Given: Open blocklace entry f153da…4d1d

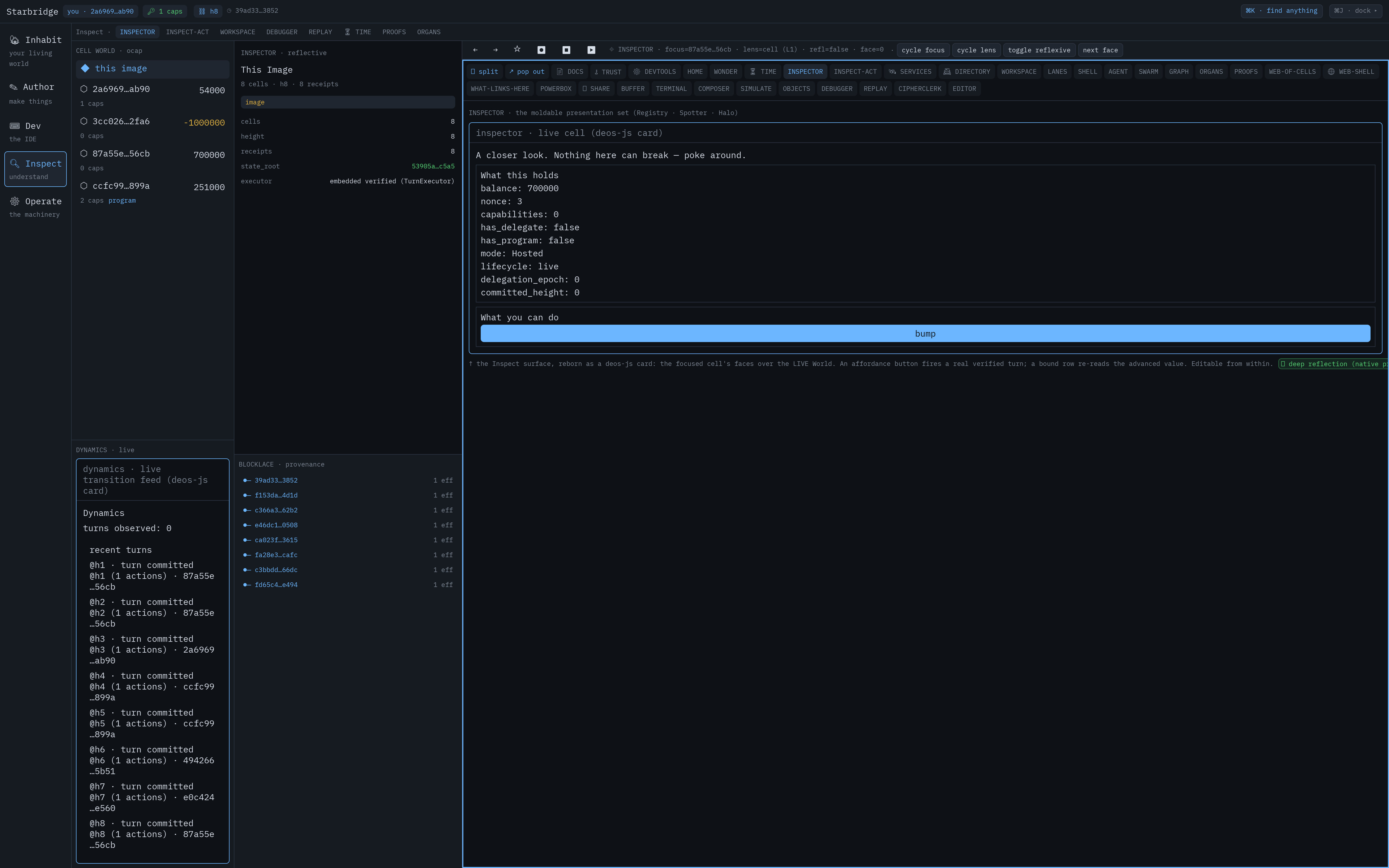Looking at the screenshot, I should 348,495.
